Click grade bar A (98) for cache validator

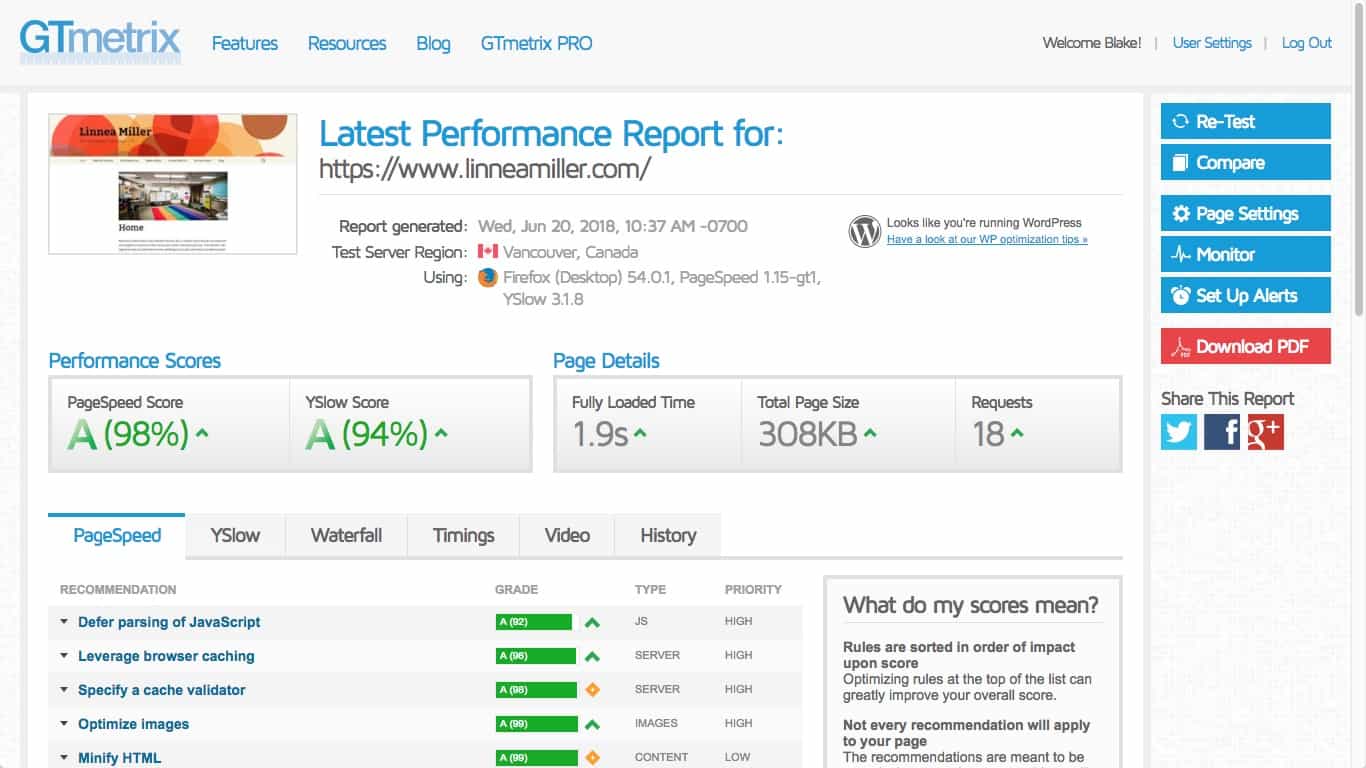pos(537,690)
